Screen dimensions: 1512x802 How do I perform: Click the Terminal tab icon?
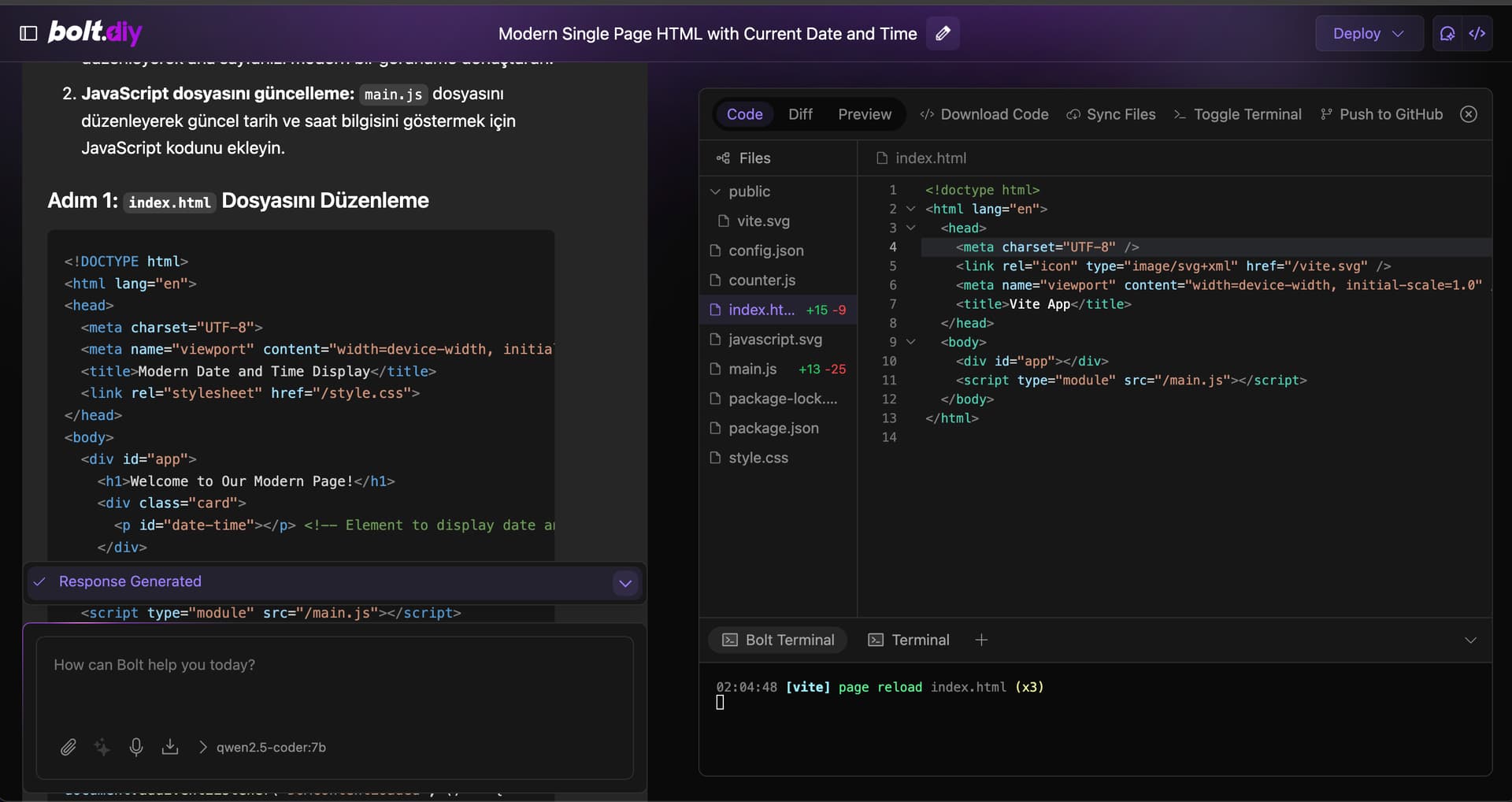(x=876, y=640)
